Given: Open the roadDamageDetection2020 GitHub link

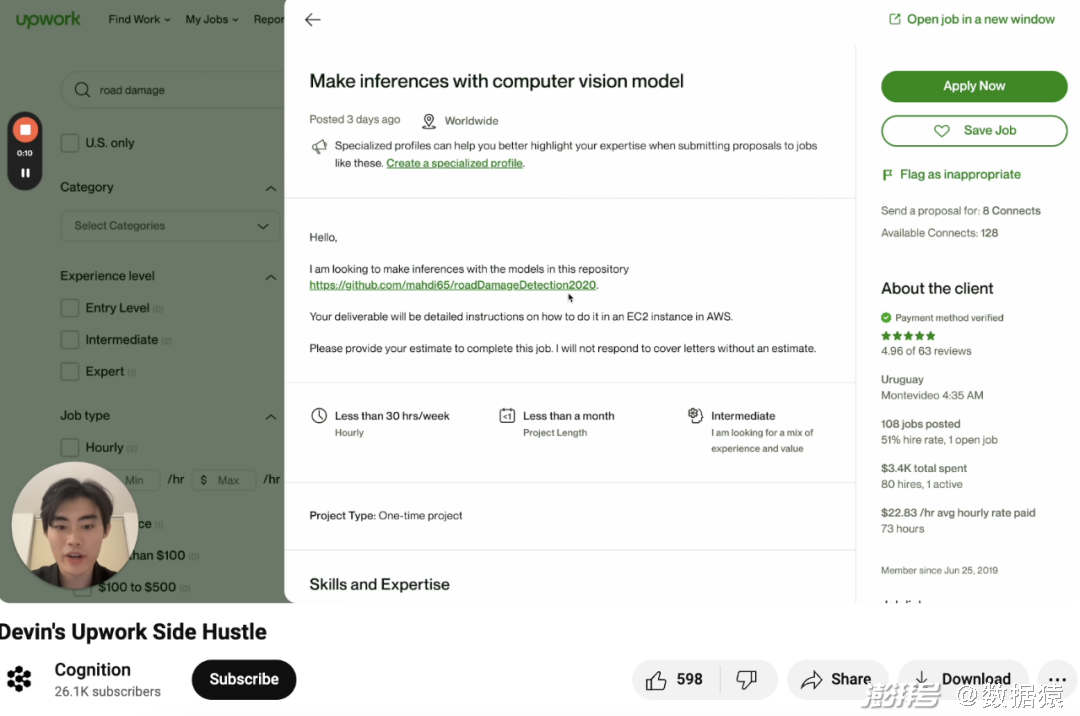Looking at the screenshot, I should coord(453,285).
